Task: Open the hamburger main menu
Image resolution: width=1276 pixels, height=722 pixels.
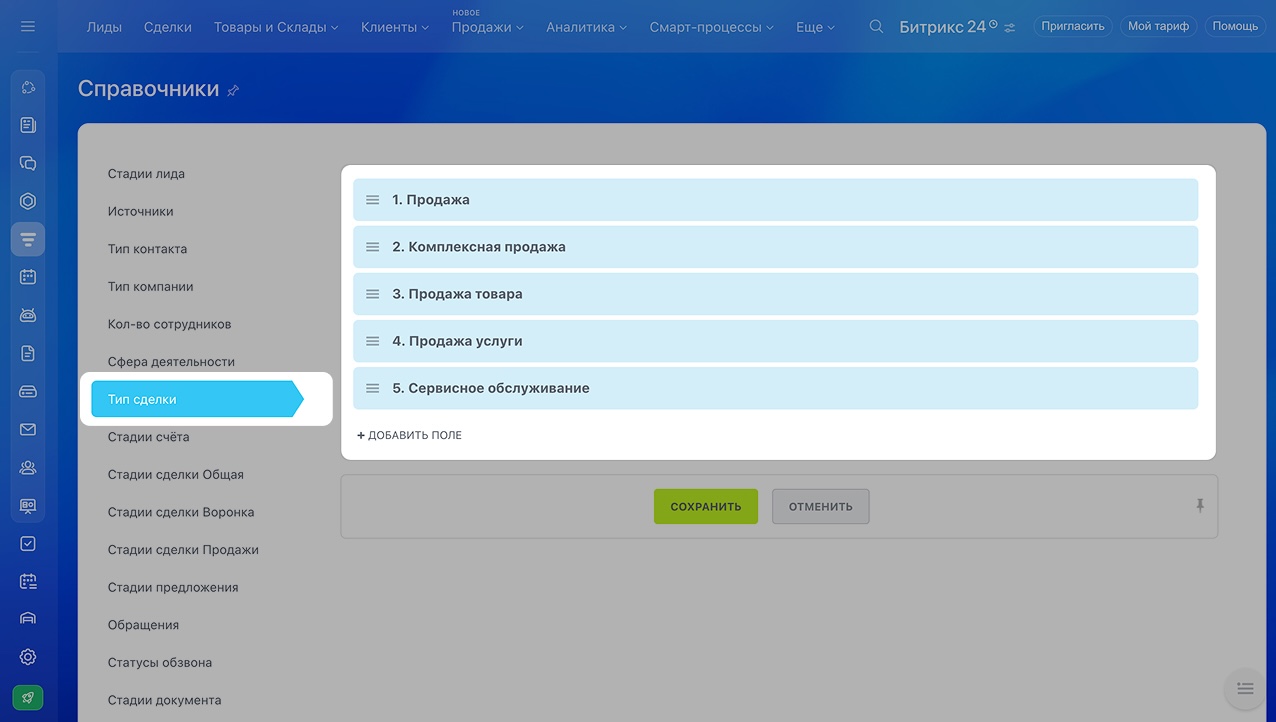Action: pos(28,26)
